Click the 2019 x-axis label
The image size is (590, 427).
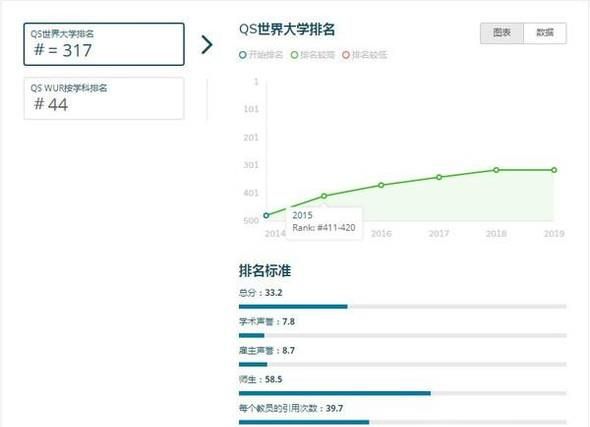[x=554, y=234]
